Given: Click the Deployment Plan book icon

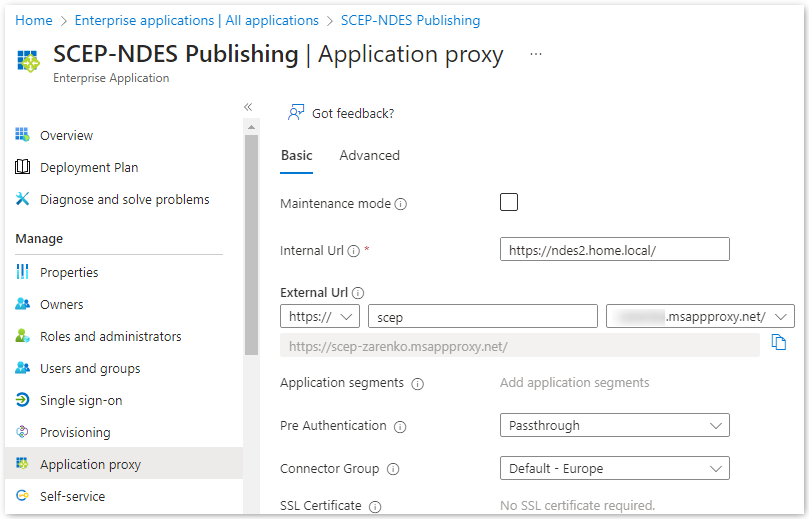Looking at the screenshot, I should pos(22,167).
